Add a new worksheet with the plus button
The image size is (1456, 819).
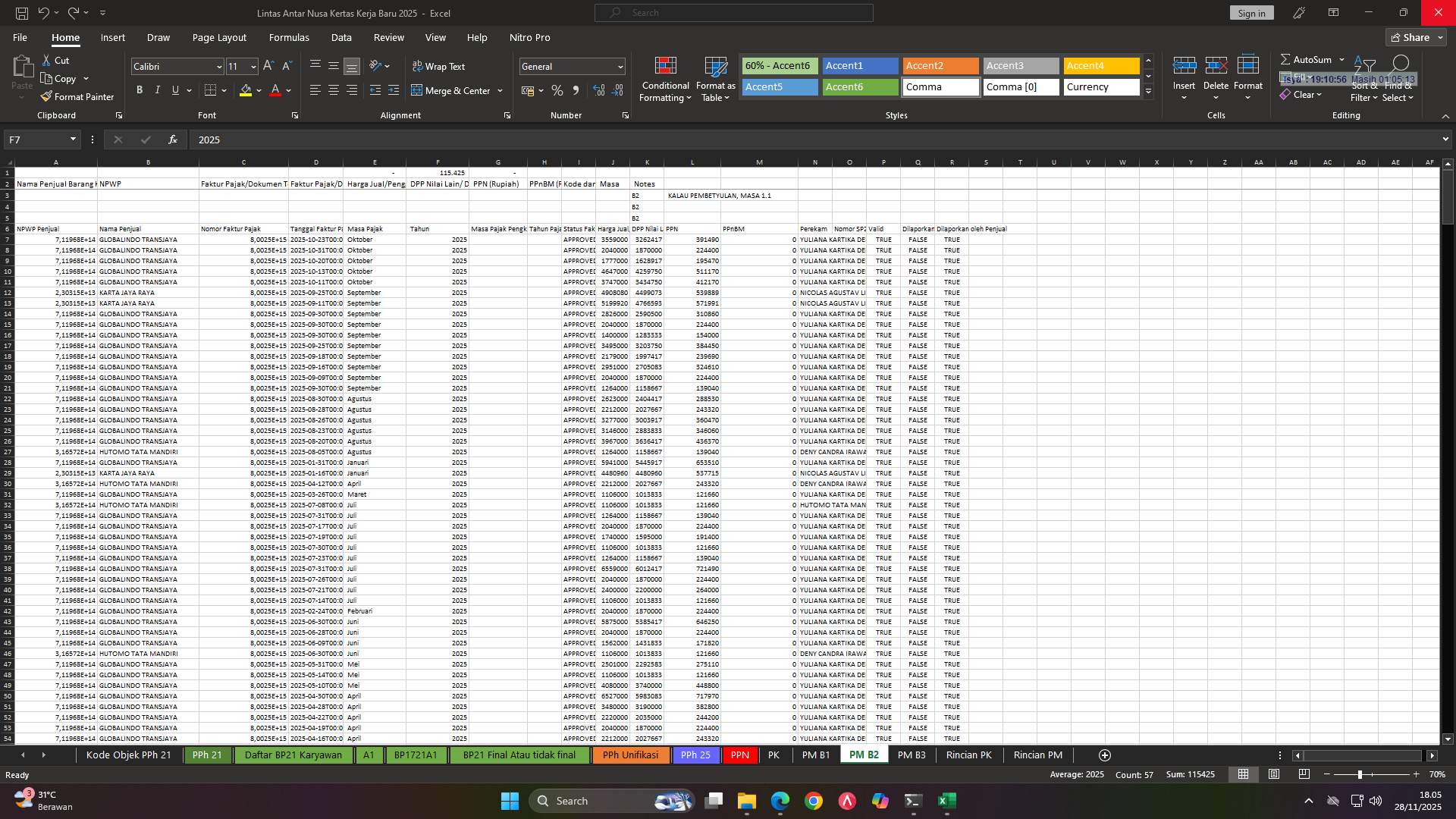pyautogui.click(x=1104, y=755)
